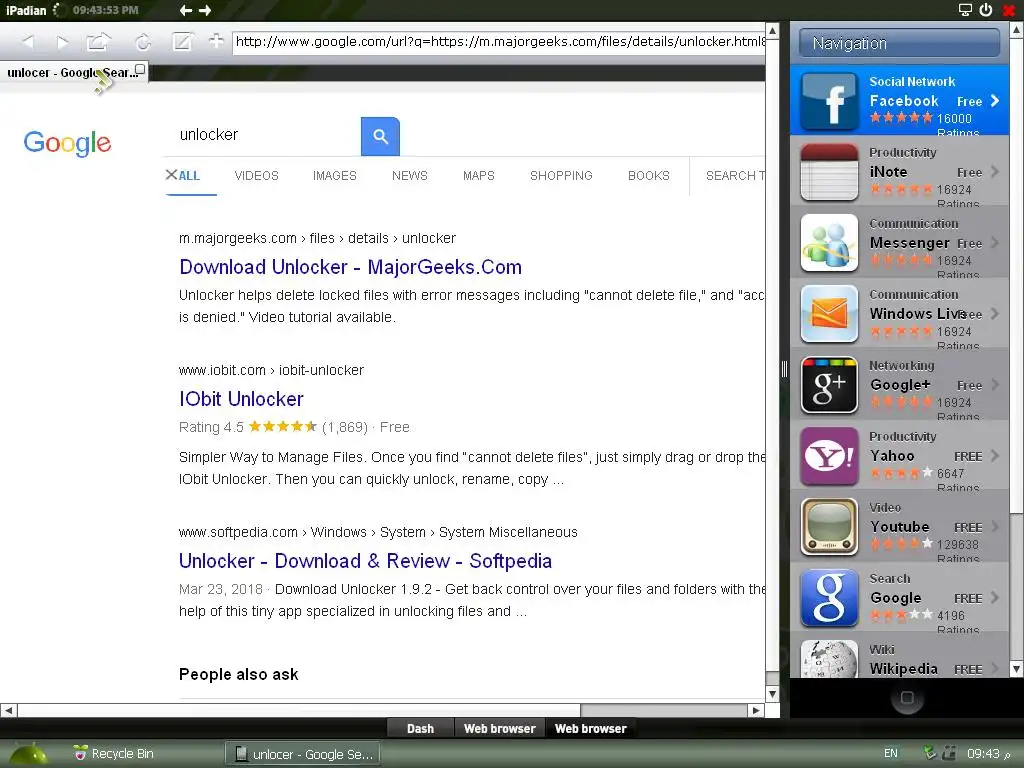The width and height of the screenshot is (1024, 768).
Task: Expand Youtube entry chevron
Action: 995,526
